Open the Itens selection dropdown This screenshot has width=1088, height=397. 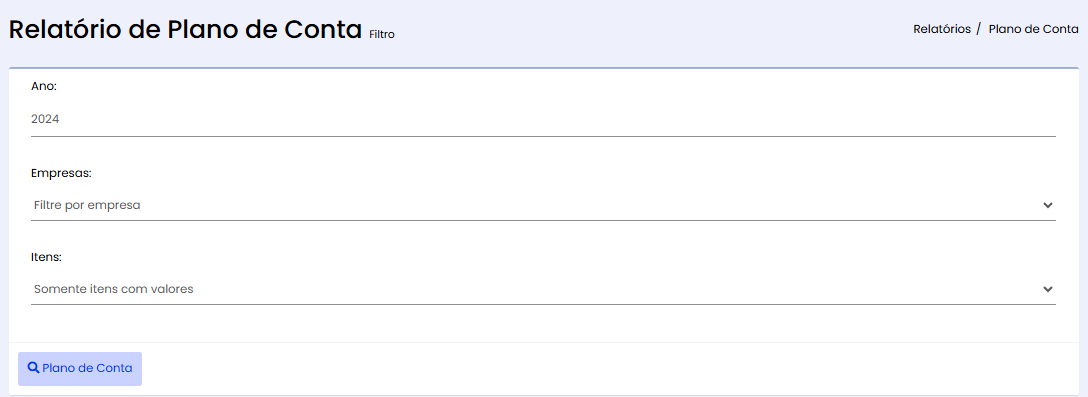click(543, 289)
